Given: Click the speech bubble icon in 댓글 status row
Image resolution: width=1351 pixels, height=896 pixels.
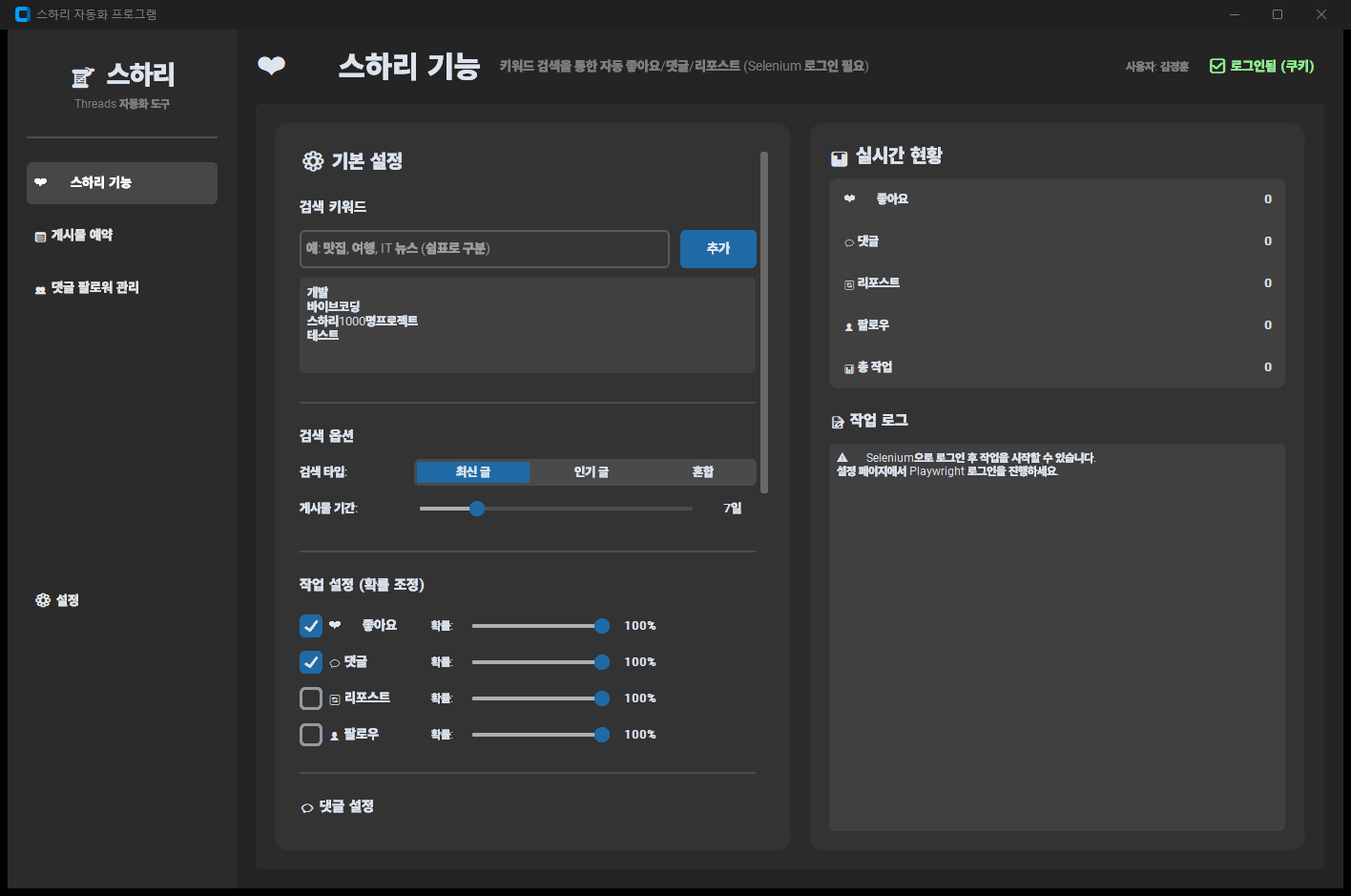Looking at the screenshot, I should [849, 242].
